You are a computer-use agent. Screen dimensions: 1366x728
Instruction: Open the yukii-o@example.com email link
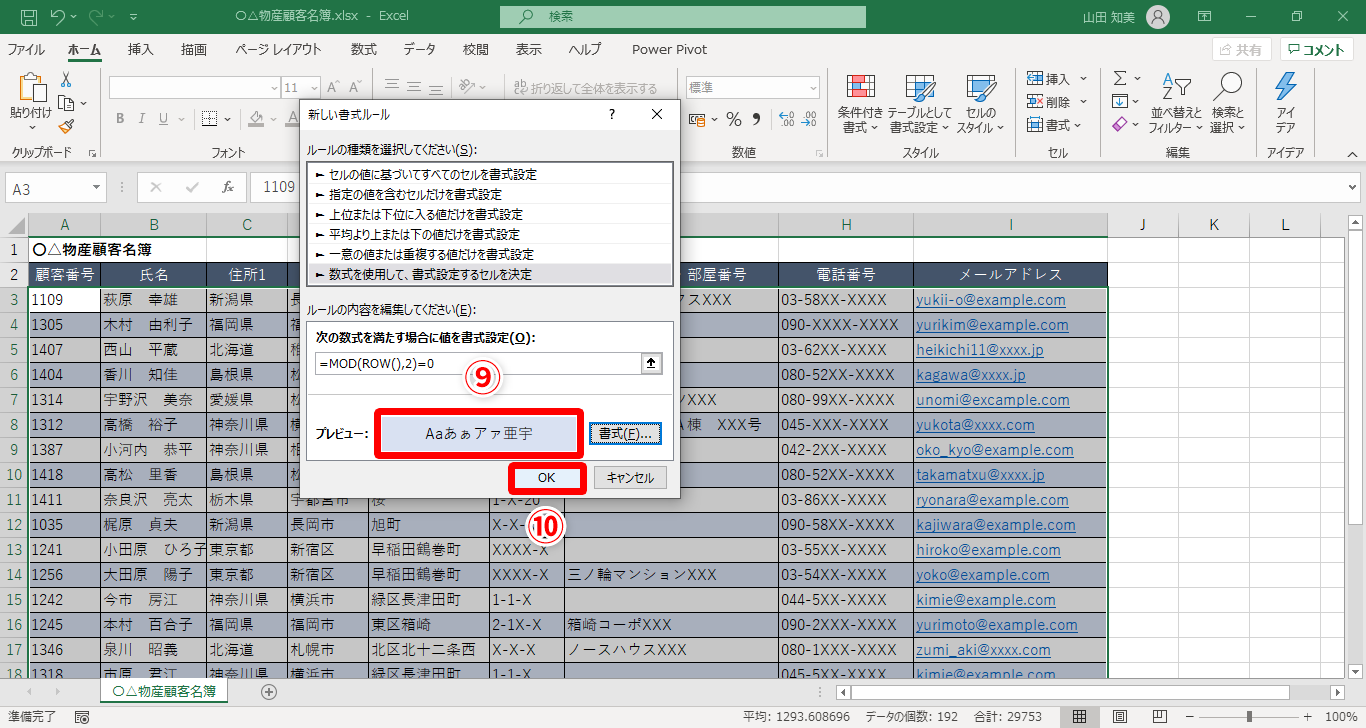click(x=991, y=300)
